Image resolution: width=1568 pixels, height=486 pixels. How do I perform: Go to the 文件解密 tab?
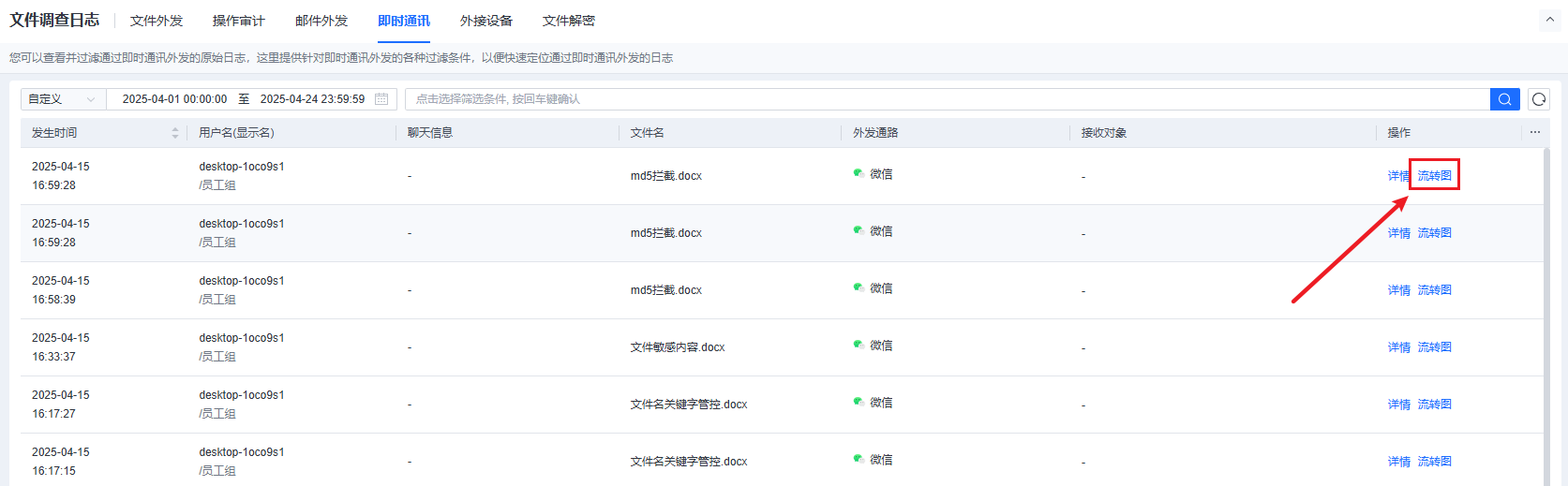tap(569, 21)
